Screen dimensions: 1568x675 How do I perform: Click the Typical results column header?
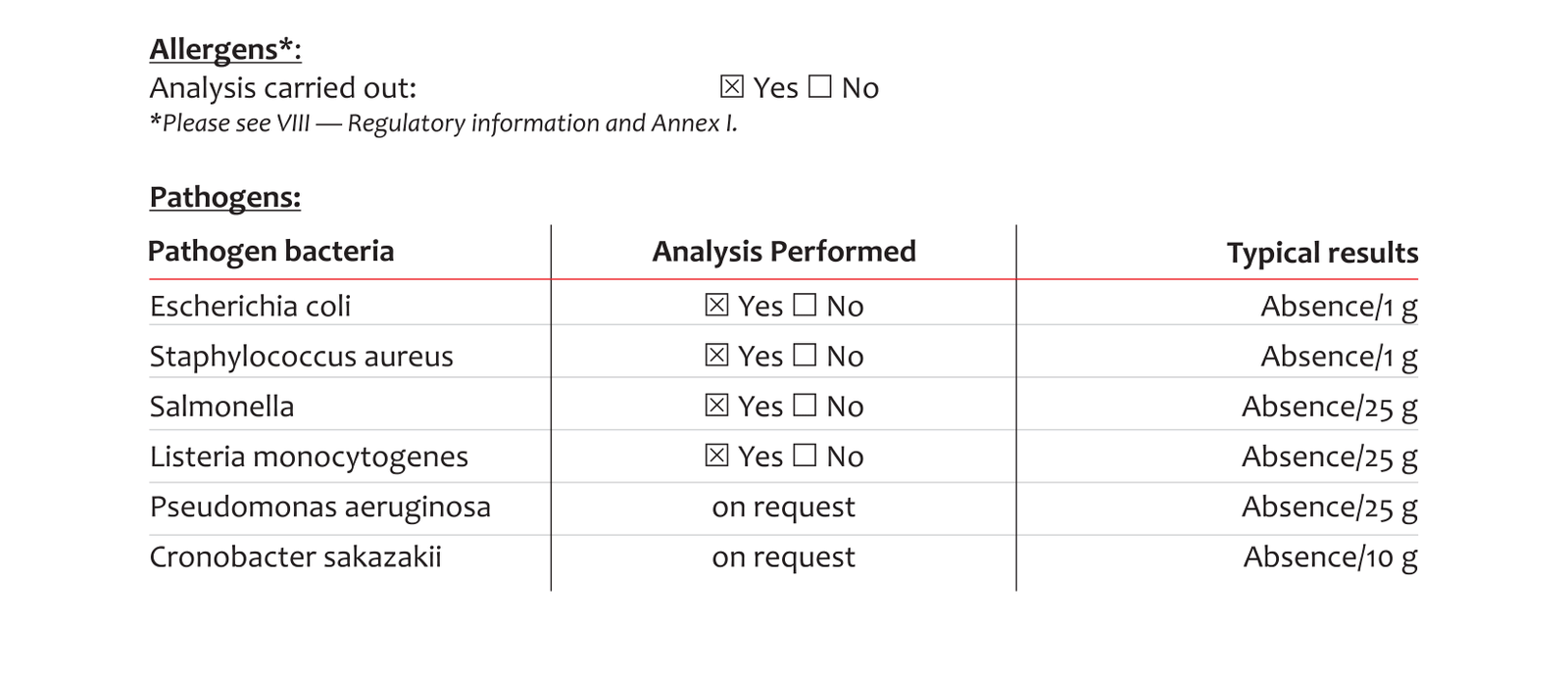click(1322, 253)
